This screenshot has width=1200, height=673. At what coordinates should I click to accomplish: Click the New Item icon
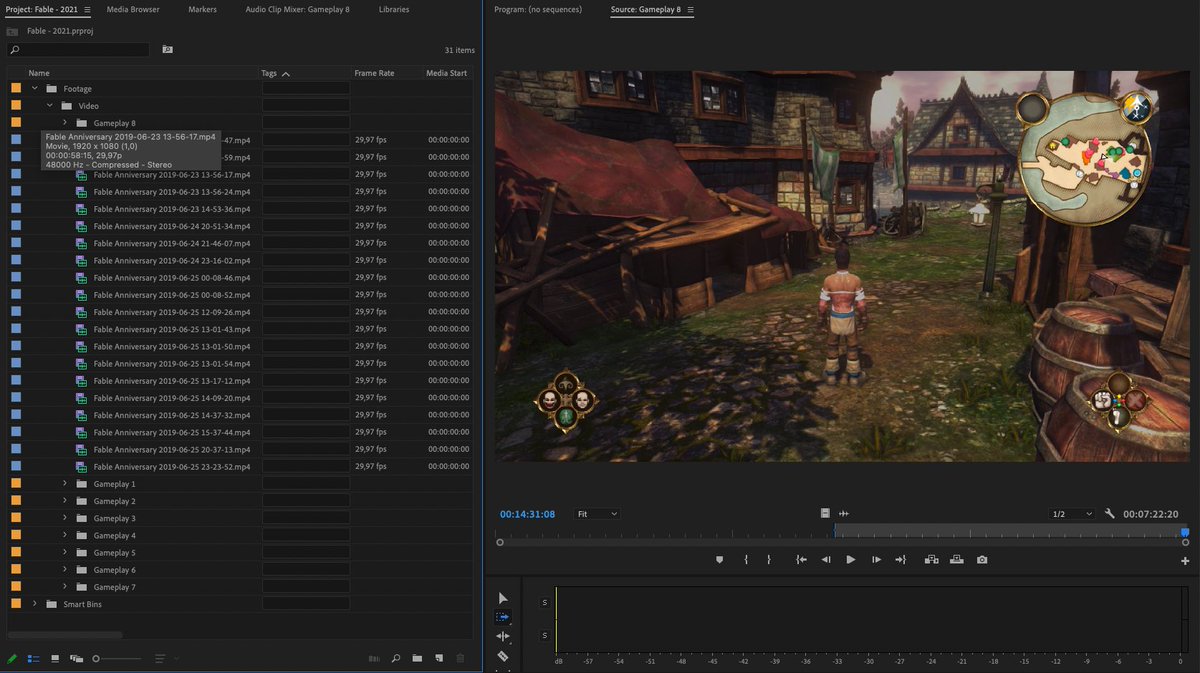pos(438,659)
